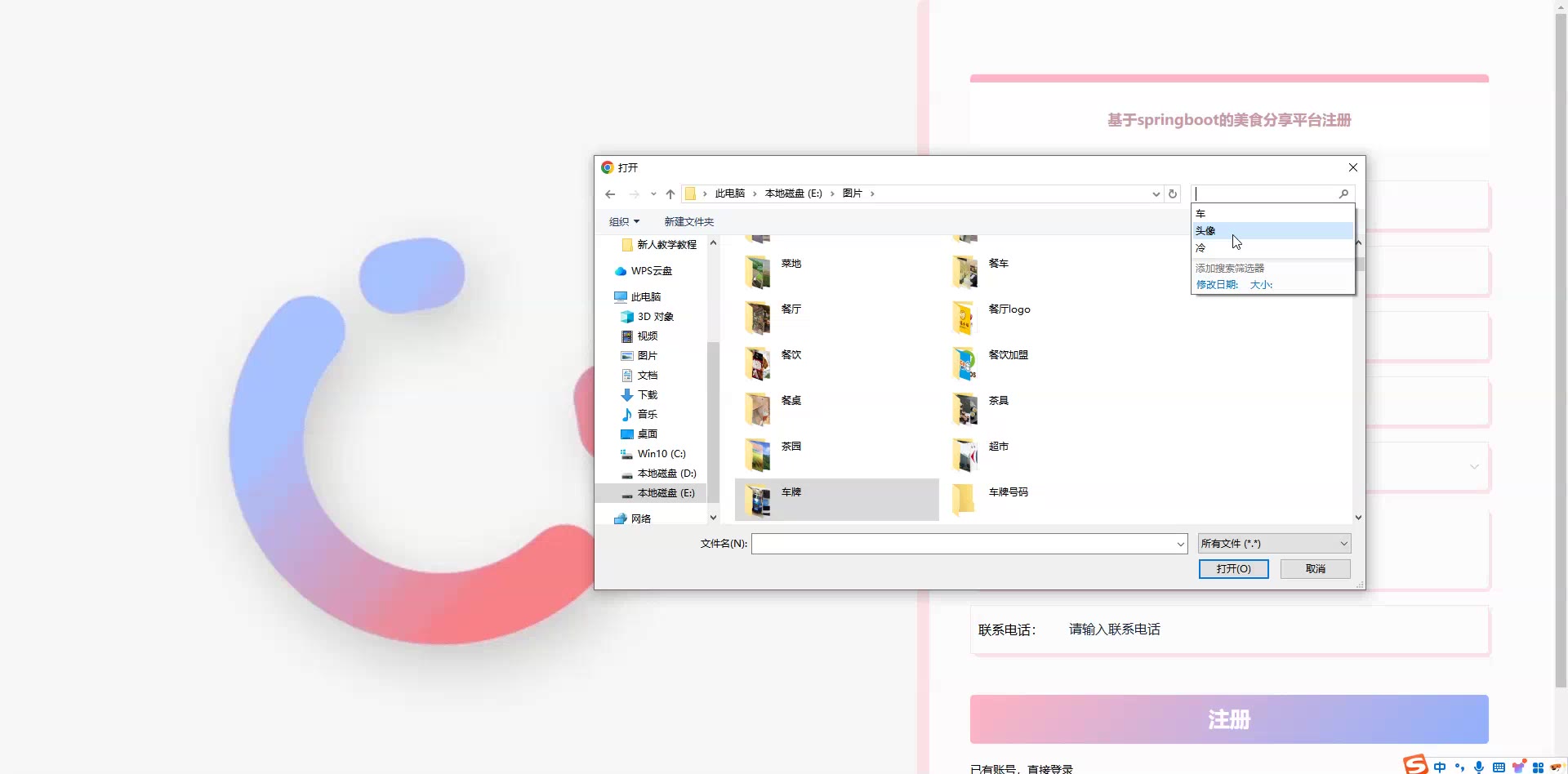Select the 餐车 folder icon
This screenshot has width=1568, height=774.
point(965,271)
